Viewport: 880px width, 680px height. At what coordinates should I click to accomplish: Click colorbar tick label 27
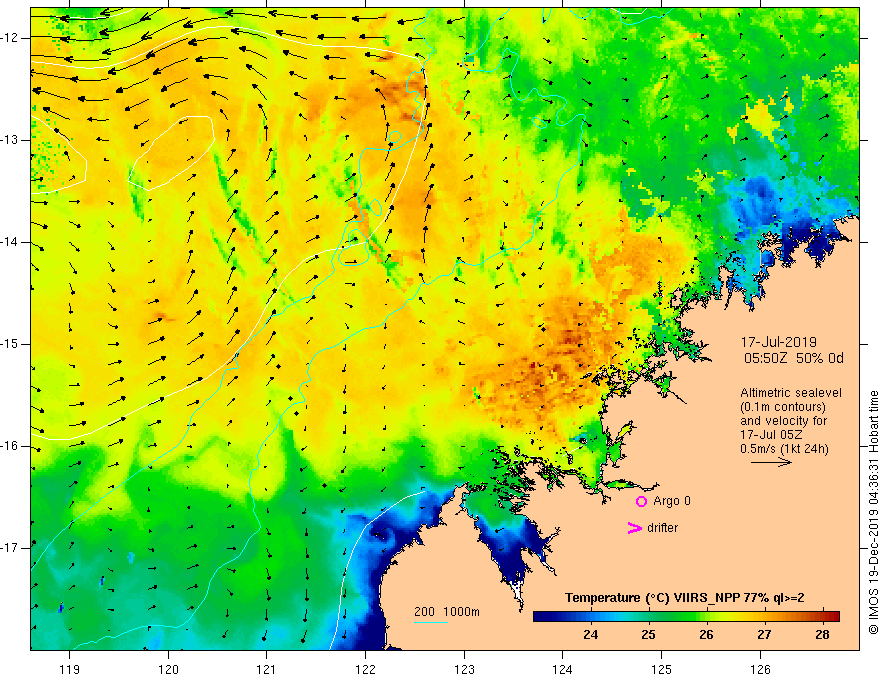coord(764,635)
